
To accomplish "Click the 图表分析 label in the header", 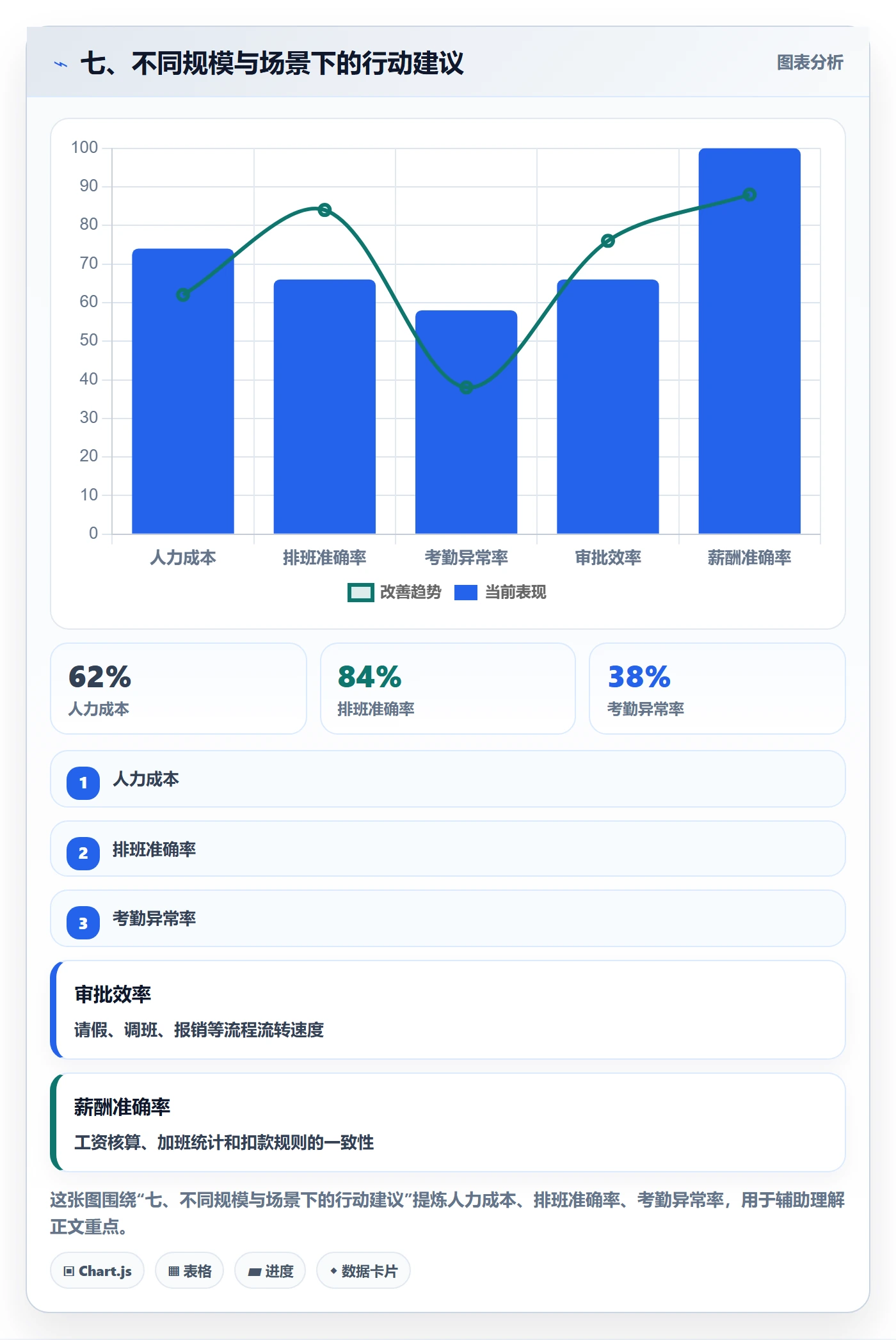I will tap(810, 63).
